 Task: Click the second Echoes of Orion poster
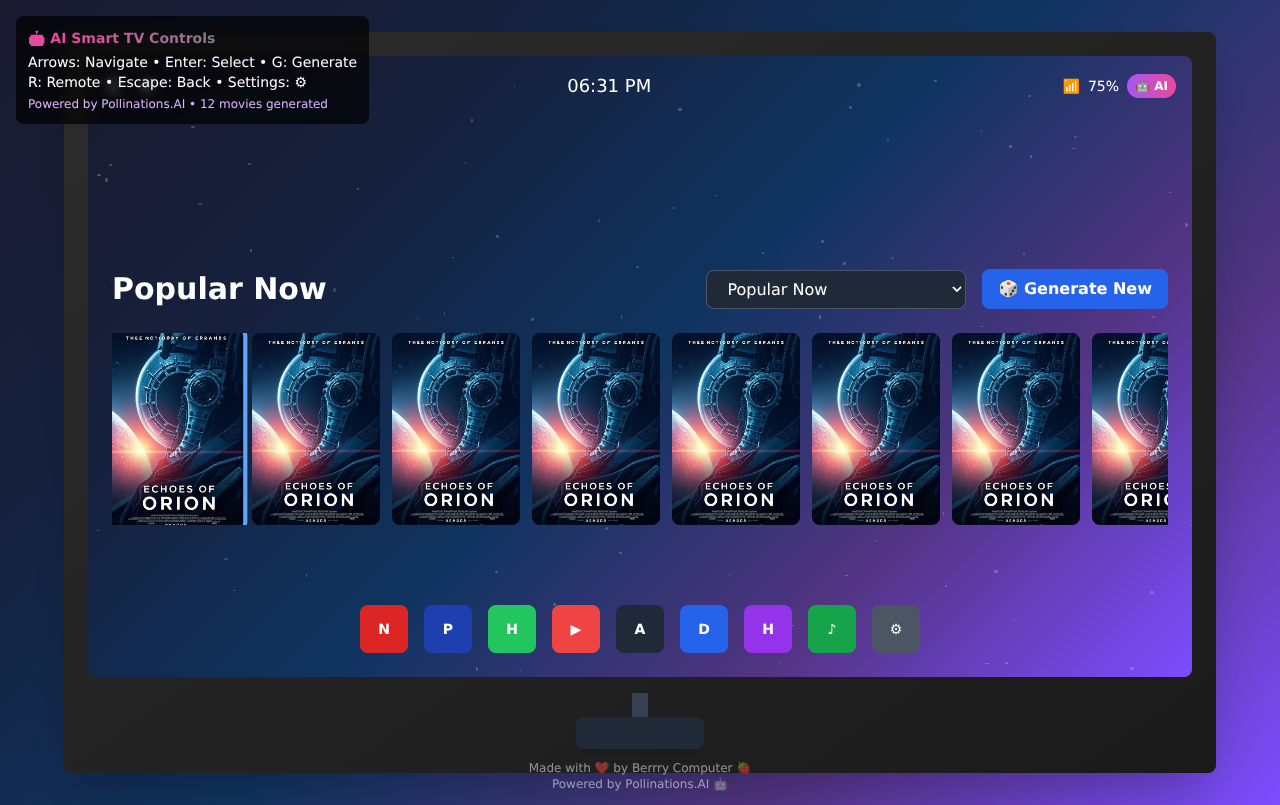click(316, 429)
